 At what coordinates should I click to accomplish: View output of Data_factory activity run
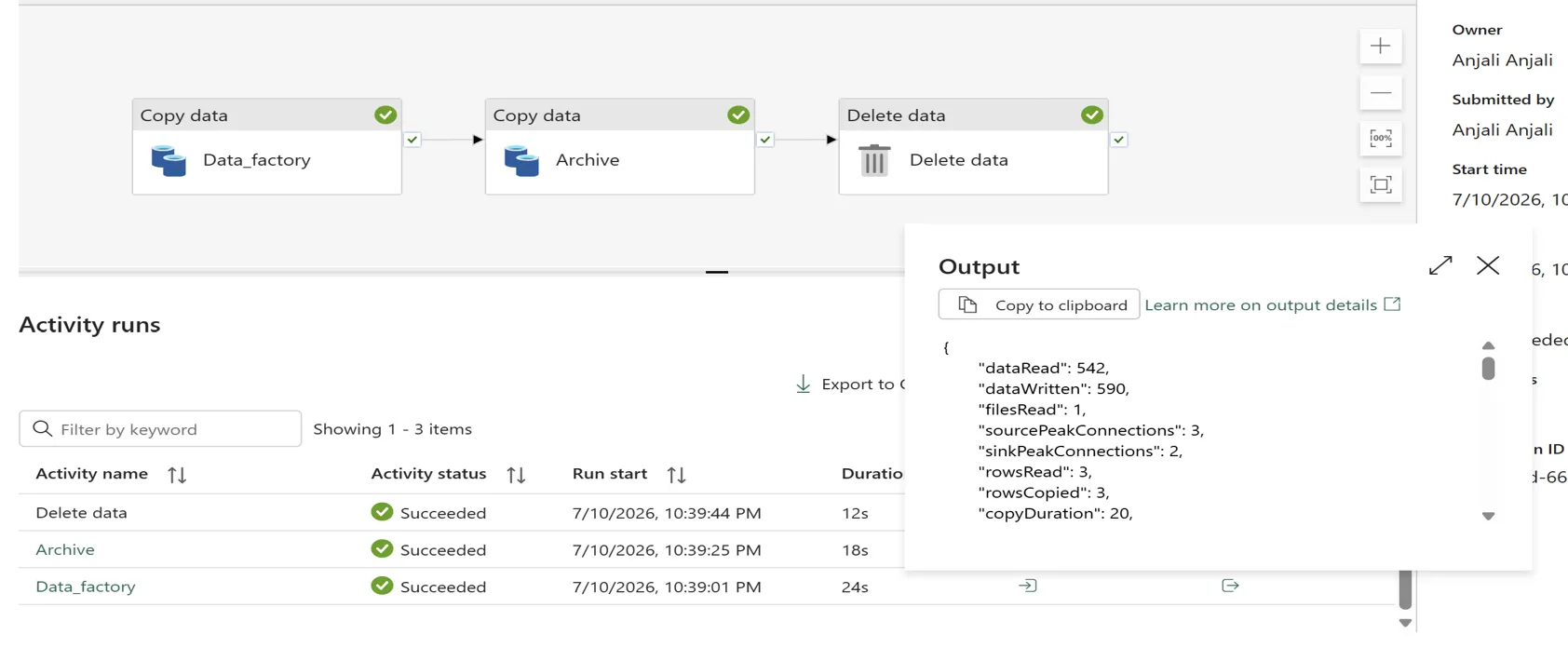[x=1230, y=586]
